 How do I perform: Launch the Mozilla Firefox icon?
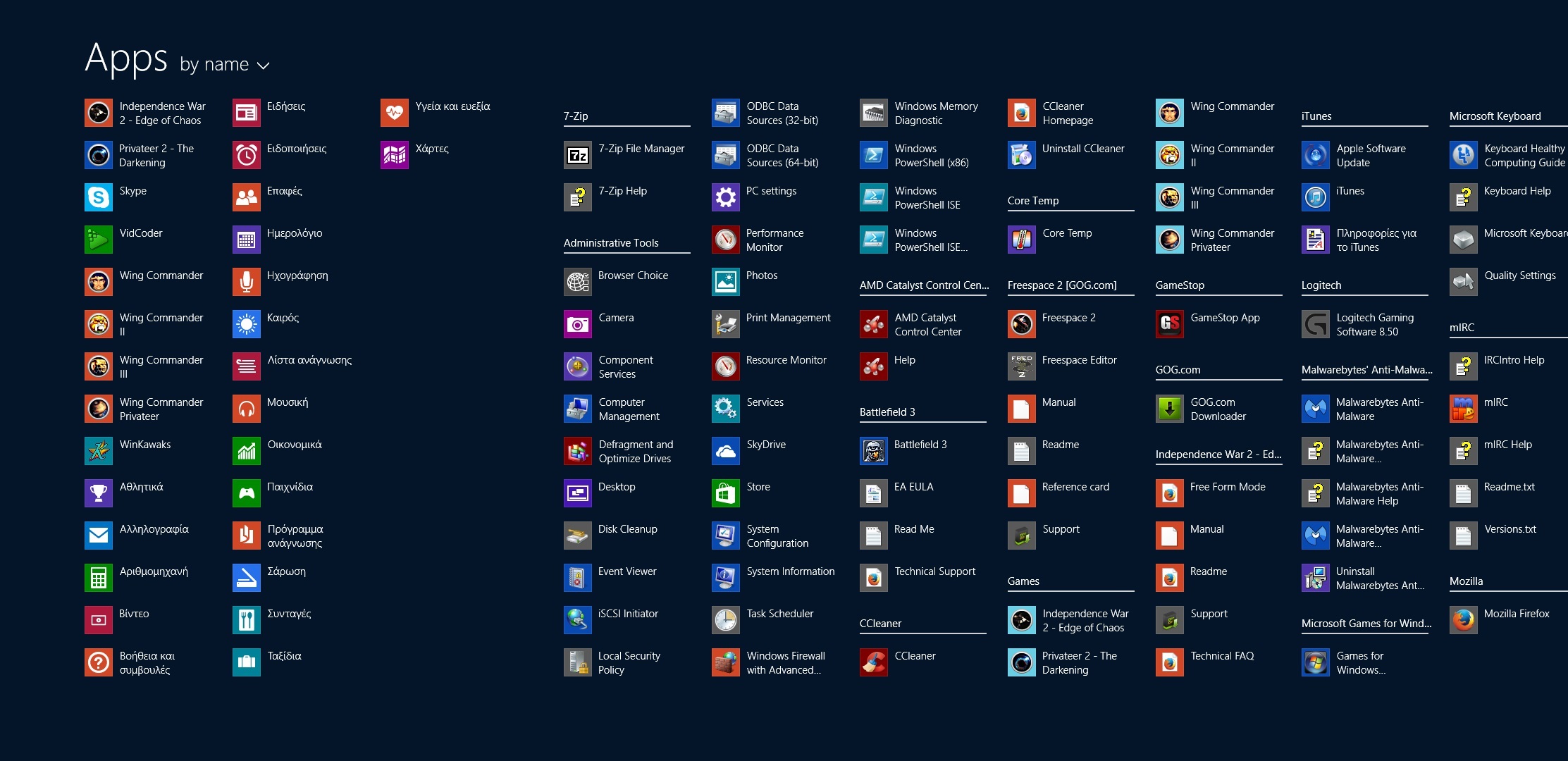point(1464,620)
